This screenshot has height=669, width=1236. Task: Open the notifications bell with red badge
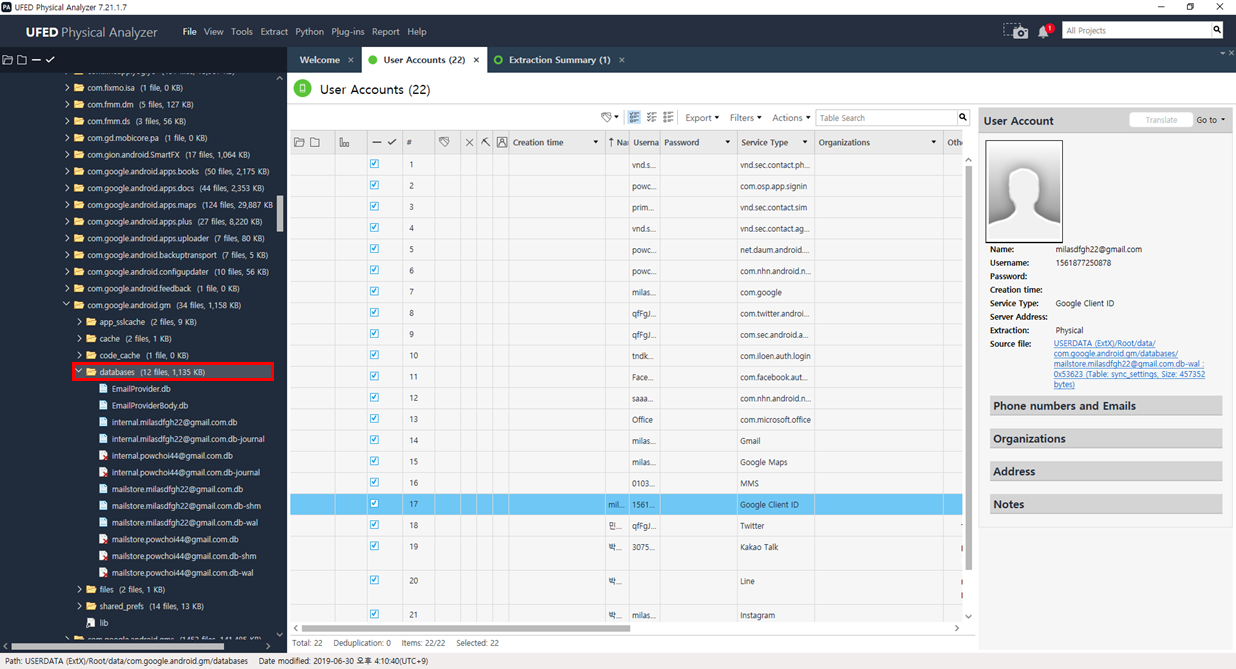tap(1044, 31)
